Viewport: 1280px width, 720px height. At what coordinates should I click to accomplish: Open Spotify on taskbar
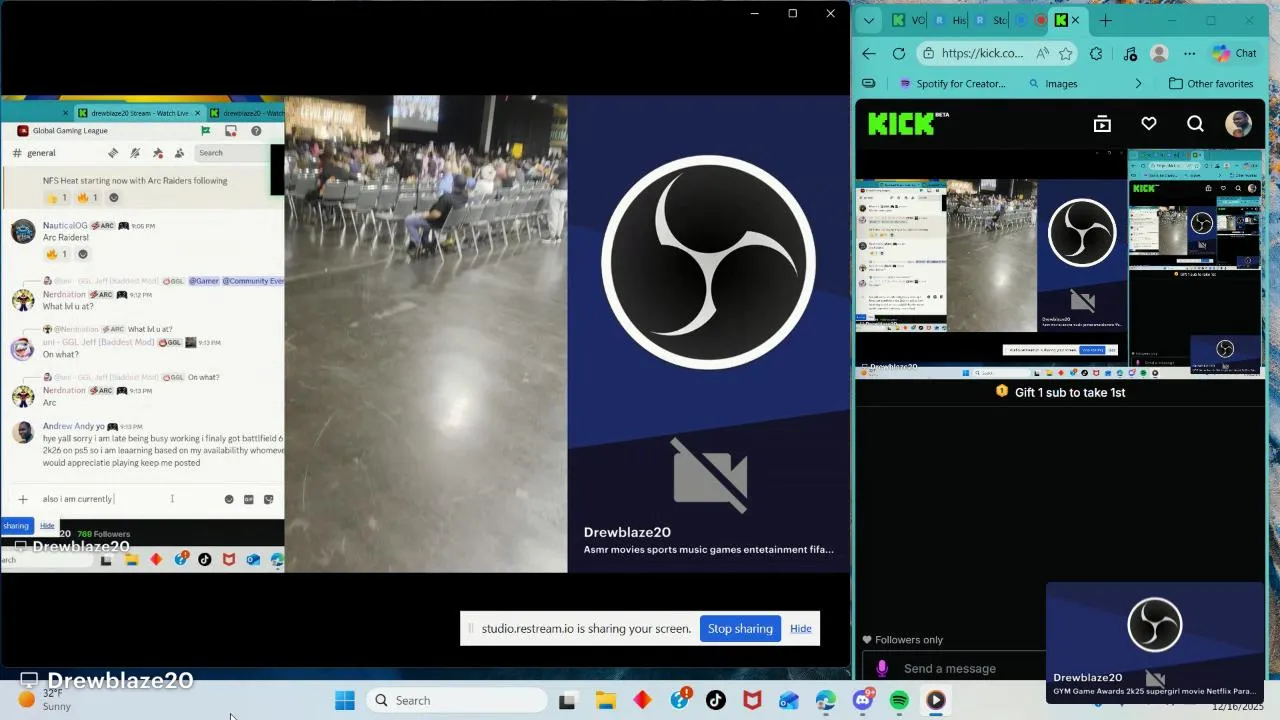[899, 700]
